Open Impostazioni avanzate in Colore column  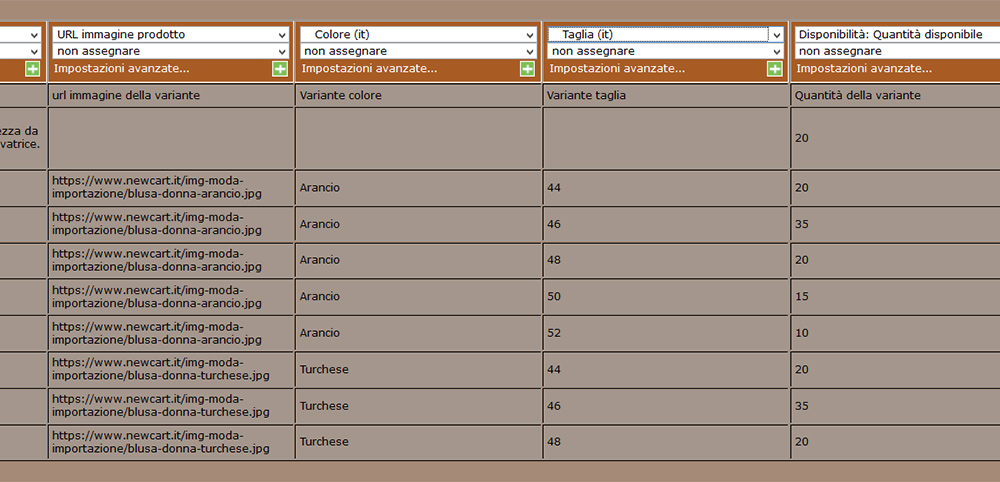(x=369, y=69)
